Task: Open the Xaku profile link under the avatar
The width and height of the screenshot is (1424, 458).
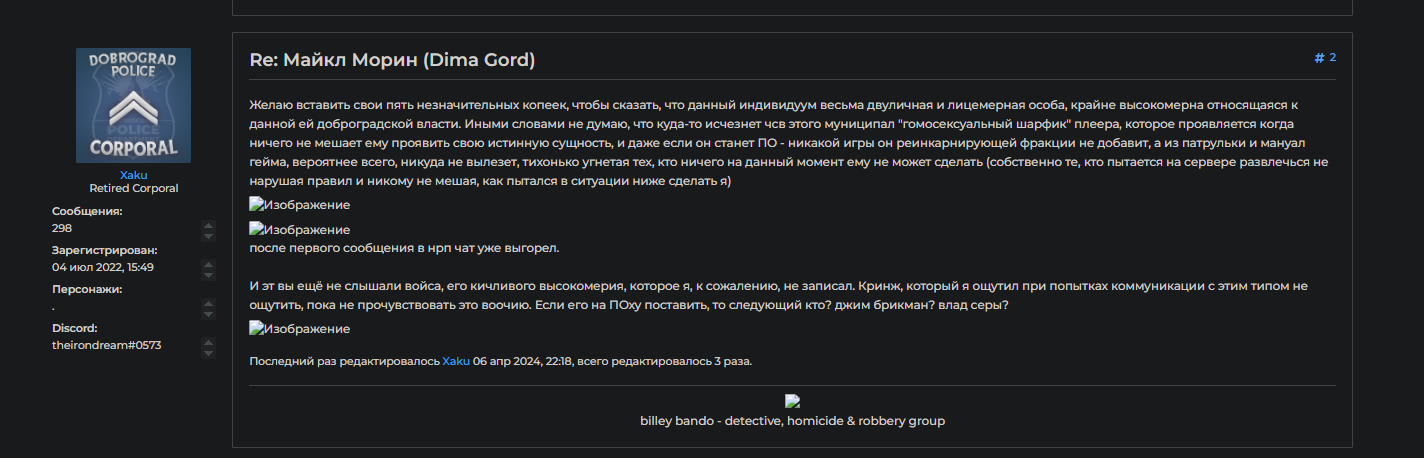Action: 133,175
